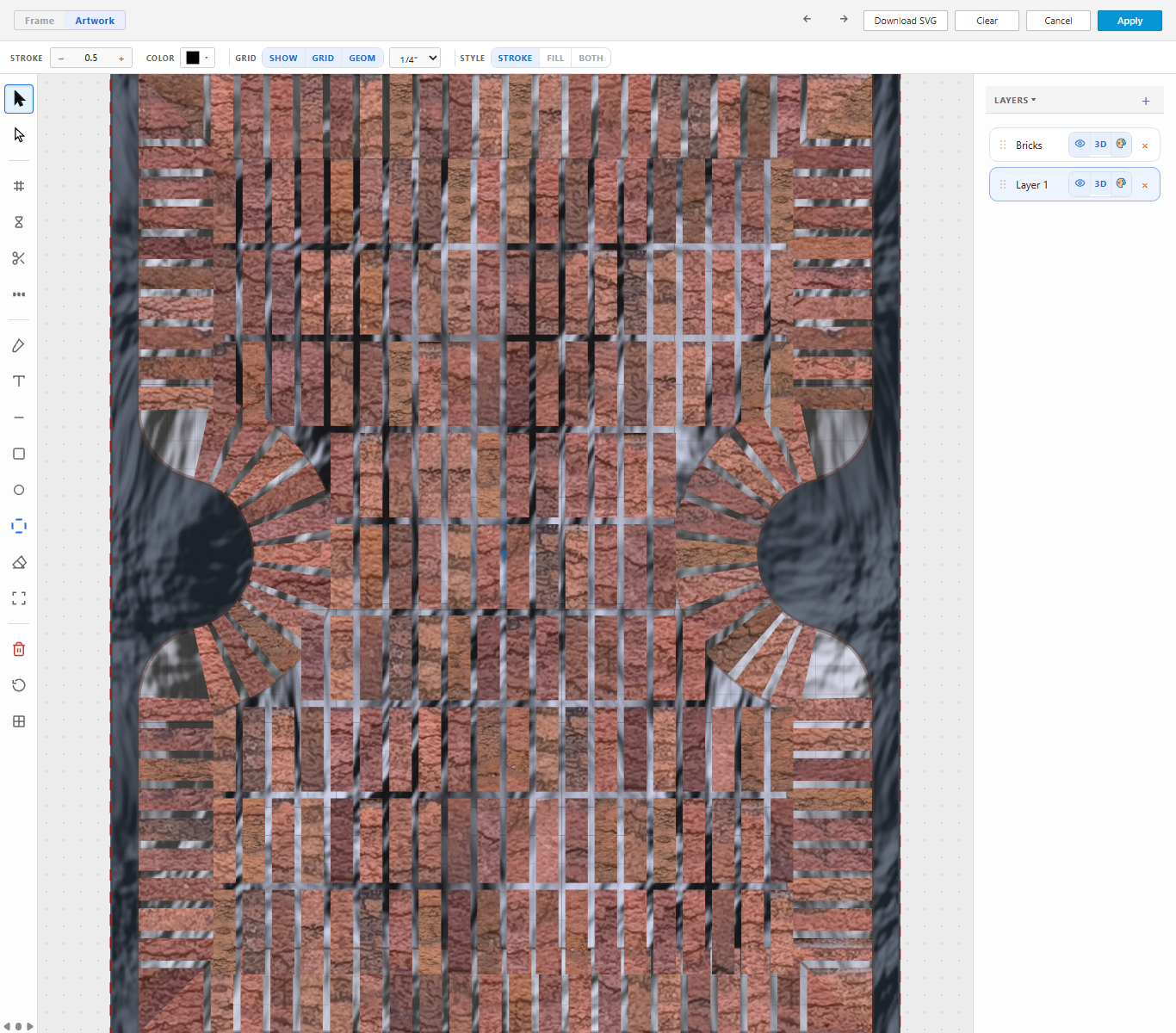Select the line tool
Image resolution: width=1176 pixels, height=1033 pixels.
(x=19, y=418)
